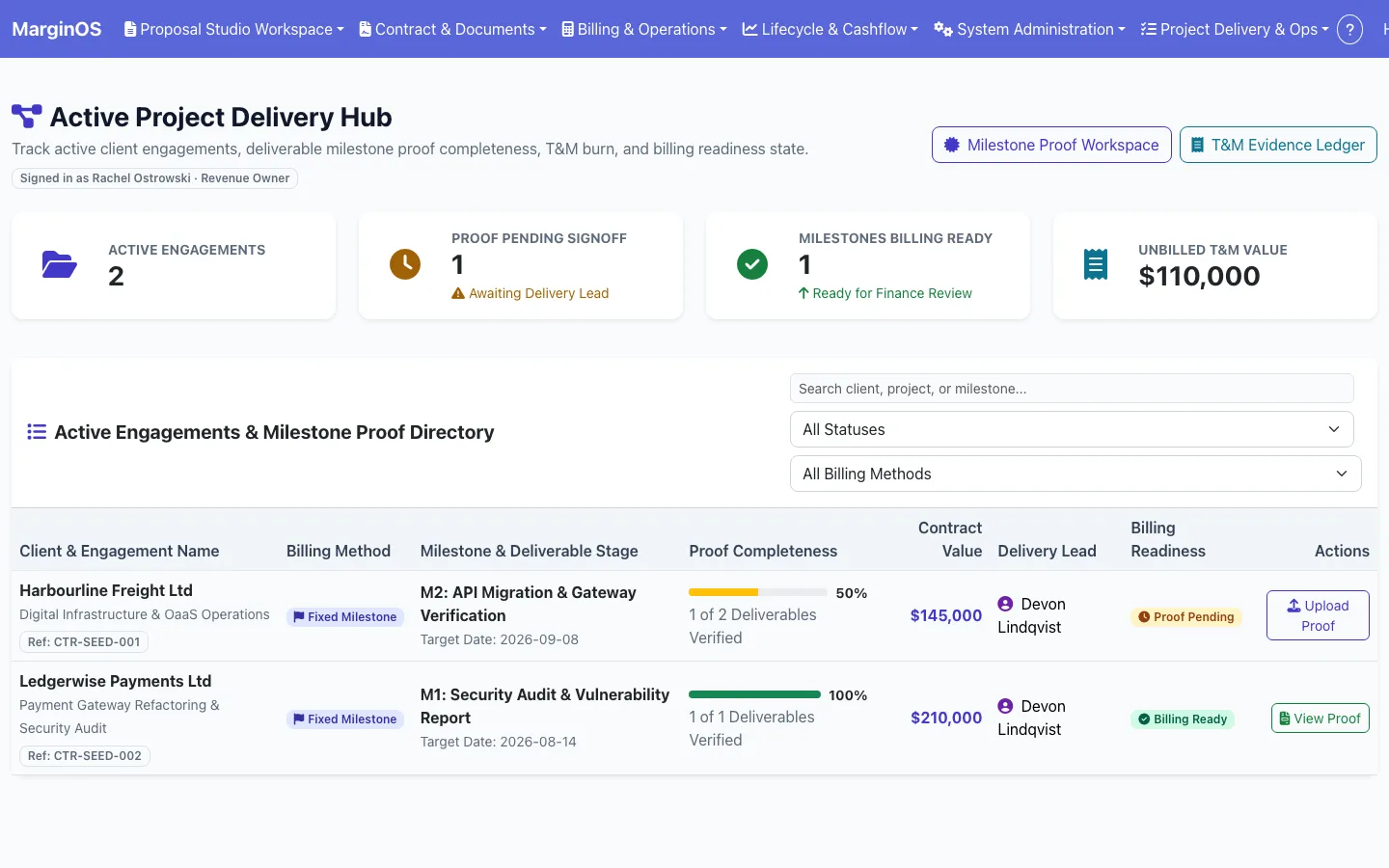Image resolution: width=1389 pixels, height=868 pixels.
Task: Click the Milestones Billing Ready checkmark icon
Action: [x=752, y=264]
